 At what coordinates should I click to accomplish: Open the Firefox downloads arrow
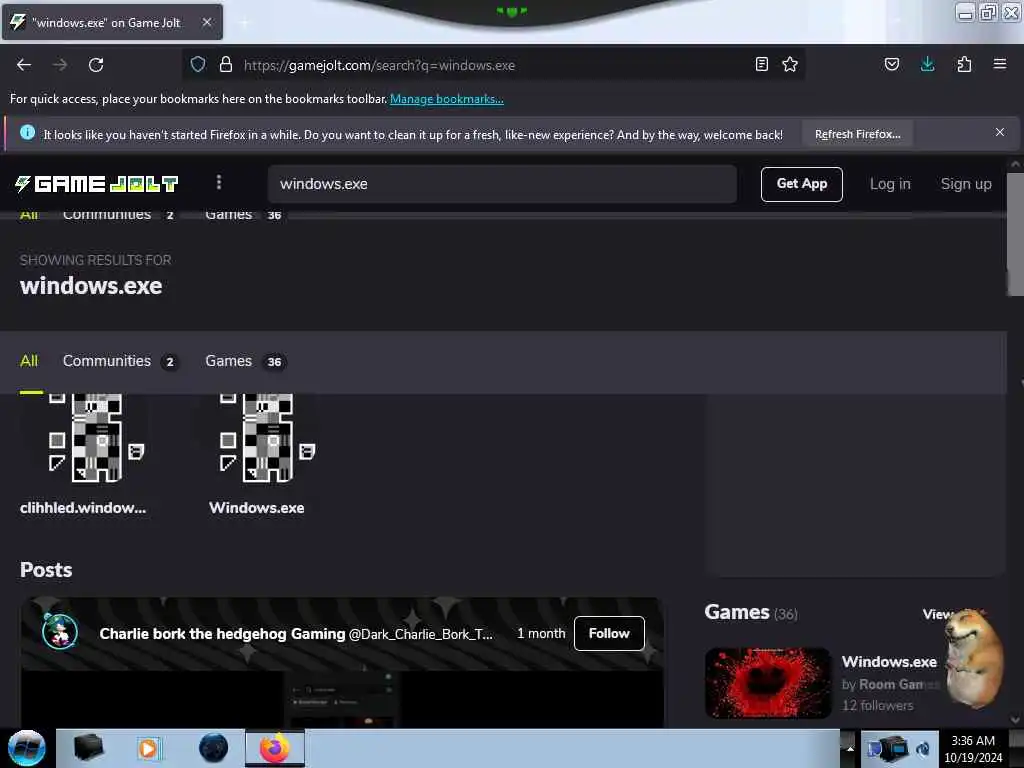coord(927,64)
